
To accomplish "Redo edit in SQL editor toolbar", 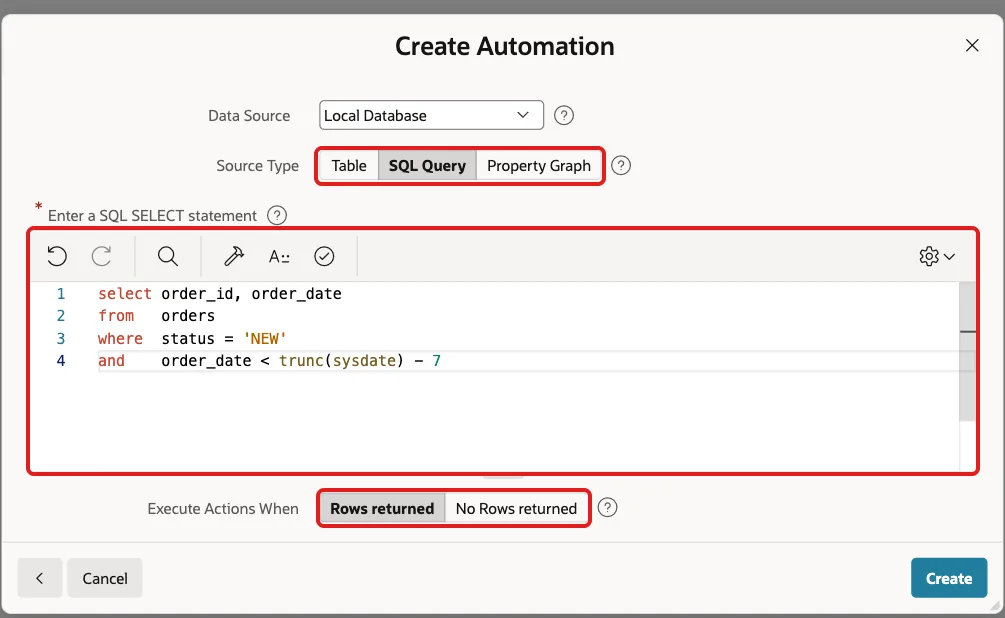I will pyautogui.click(x=101, y=256).
